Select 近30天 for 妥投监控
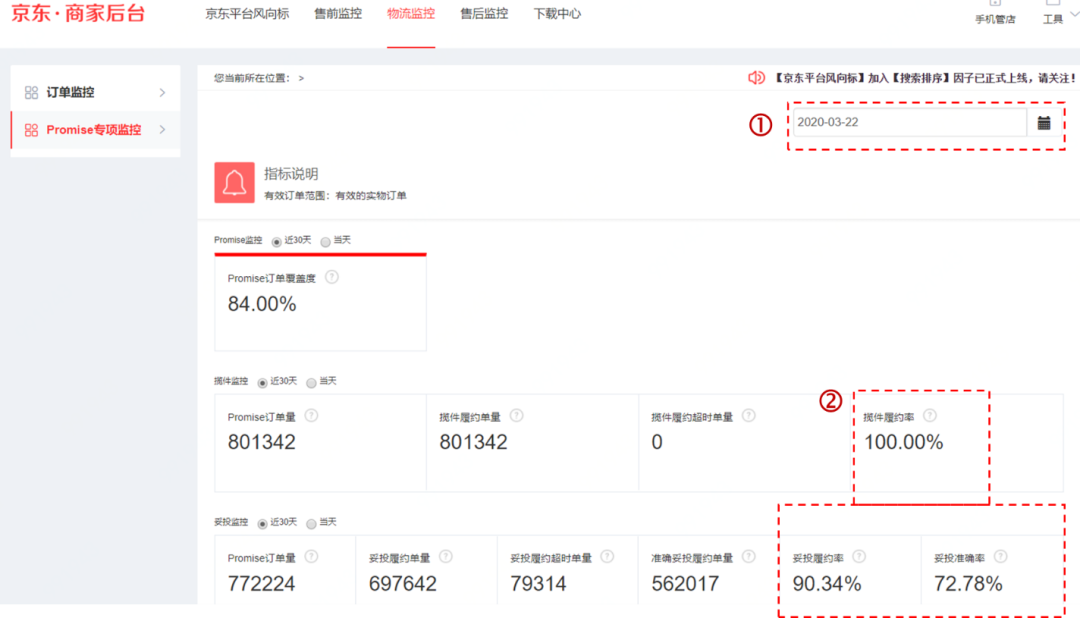Viewport: 1080px width, 618px height. click(262, 524)
